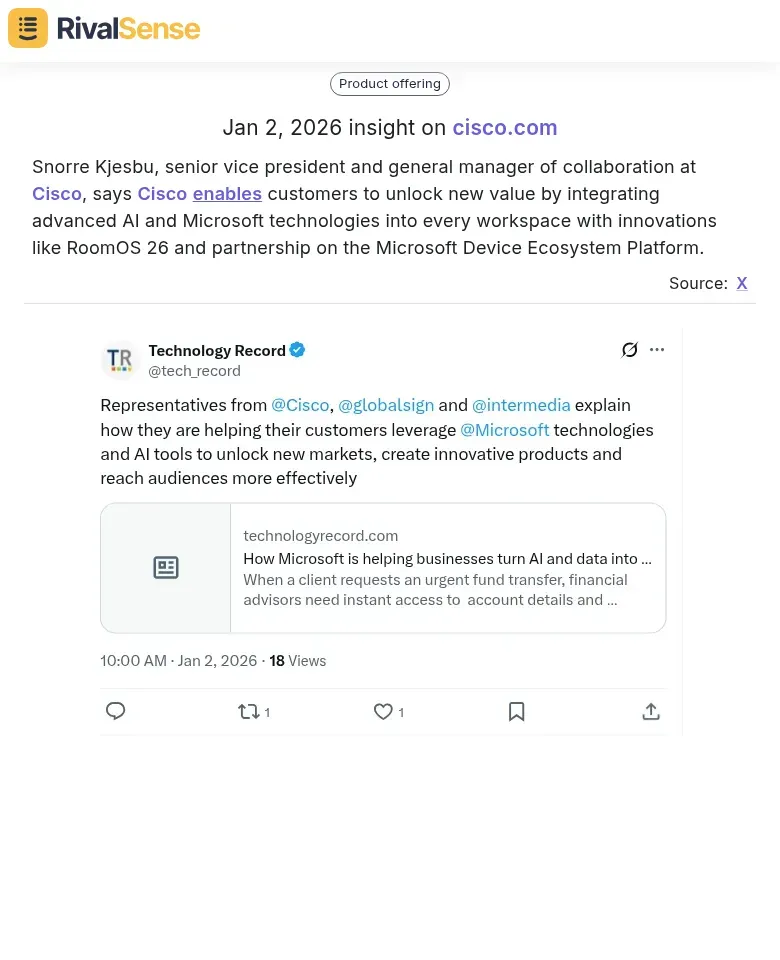Image resolution: width=780 pixels, height=960 pixels.
Task: Bookmark the tweet using the bookmark icon
Action: pos(517,711)
